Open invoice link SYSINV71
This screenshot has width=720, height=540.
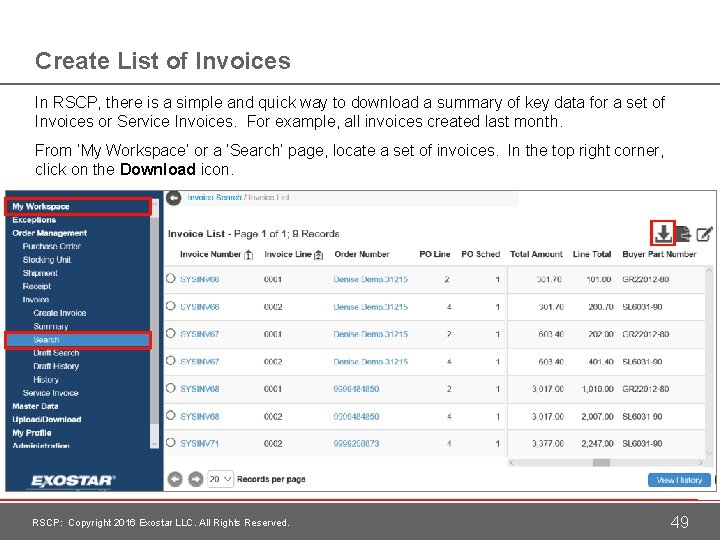coord(199,444)
